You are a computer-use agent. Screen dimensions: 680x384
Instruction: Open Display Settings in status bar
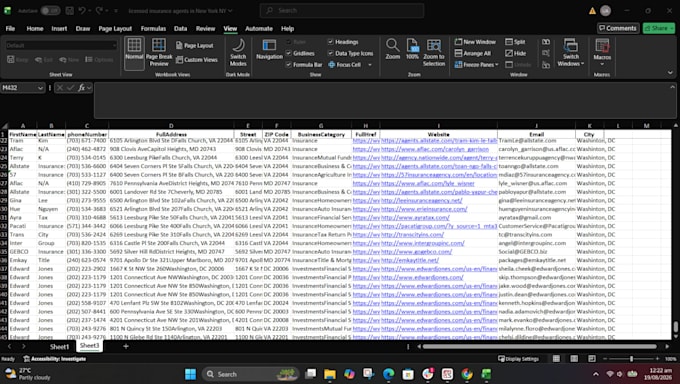518,359
